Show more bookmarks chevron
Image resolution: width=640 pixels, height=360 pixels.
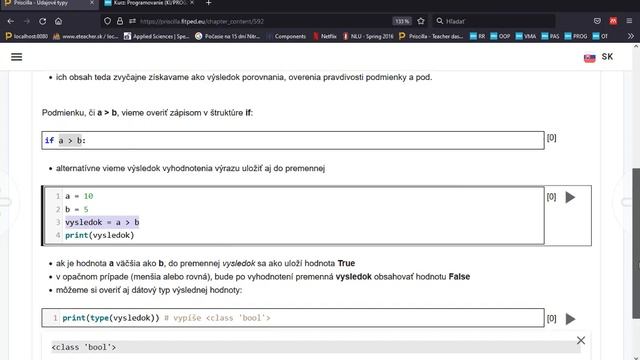pos(631,36)
